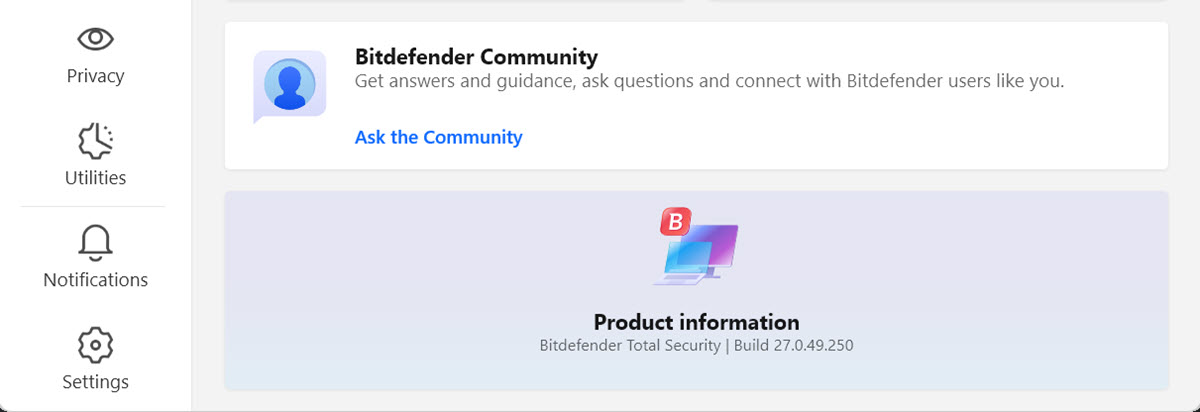Click the red Bitdefender B badge

click(675, 222)
